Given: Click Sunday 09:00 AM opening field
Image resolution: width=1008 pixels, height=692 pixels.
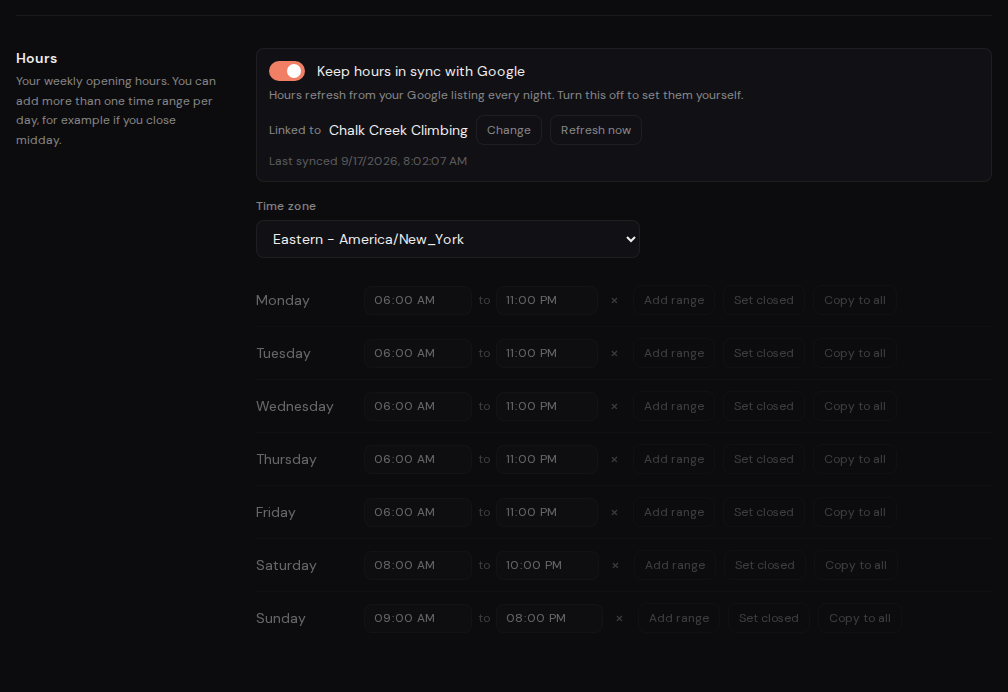Looking at the screenshot, I should point(418,618).
